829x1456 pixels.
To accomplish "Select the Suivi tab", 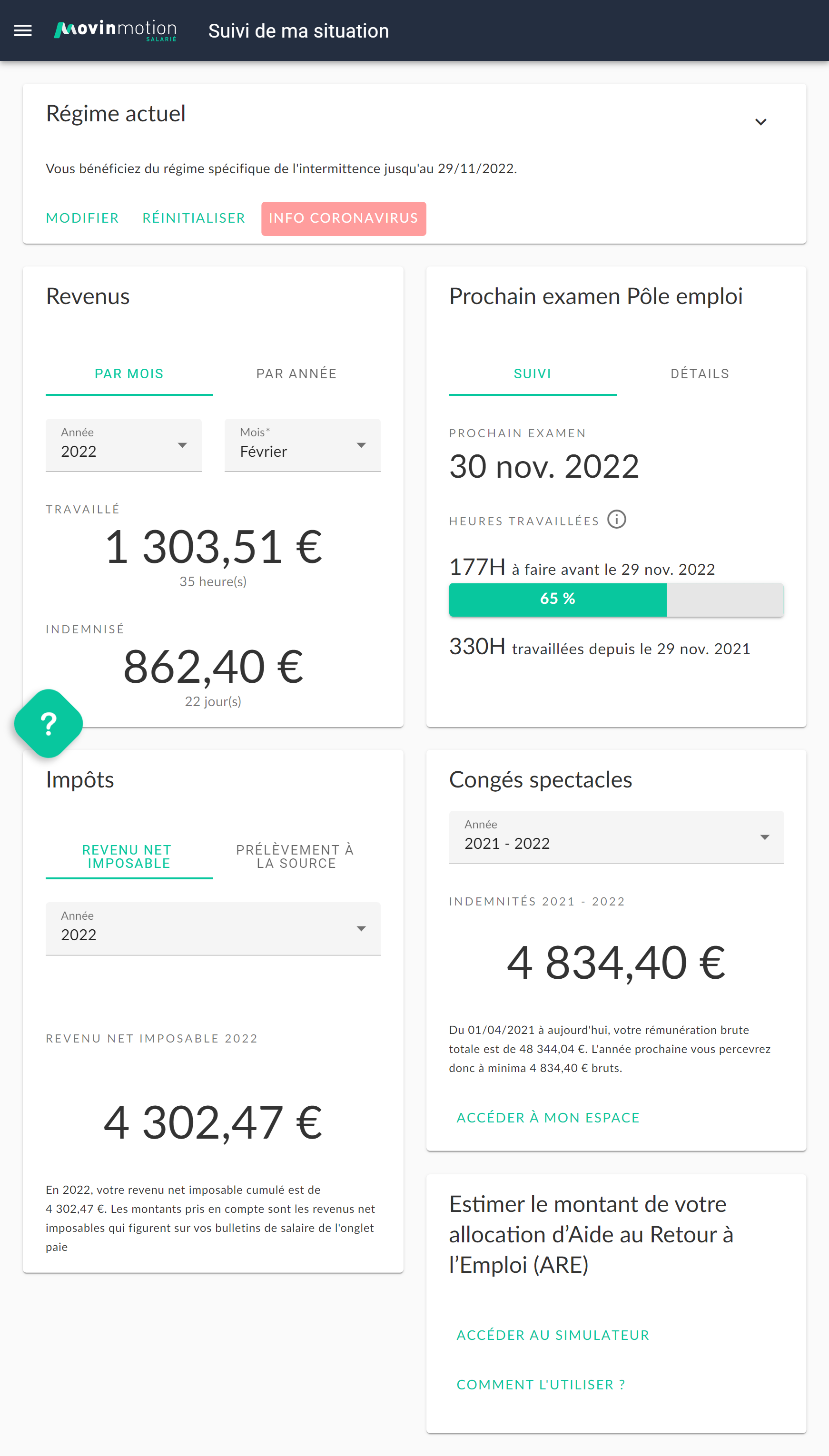I will pos(533,374).
